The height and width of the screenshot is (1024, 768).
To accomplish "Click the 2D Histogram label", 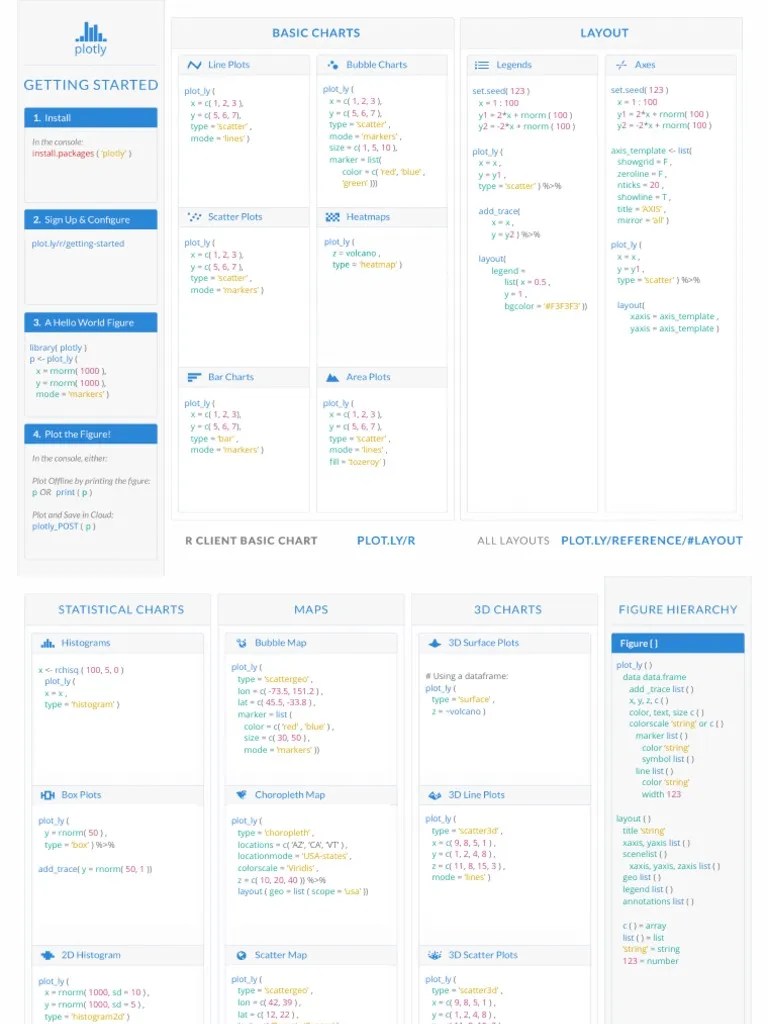I will (91, 955).
